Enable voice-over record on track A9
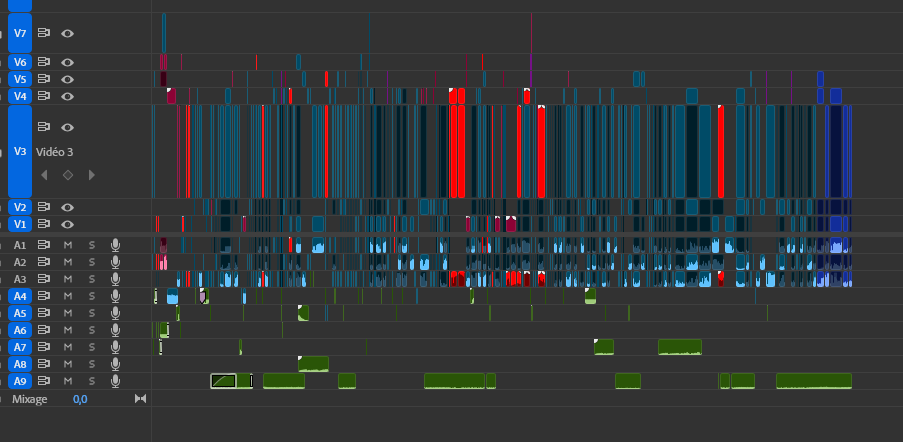903x442 pixels. coord(115,381)
